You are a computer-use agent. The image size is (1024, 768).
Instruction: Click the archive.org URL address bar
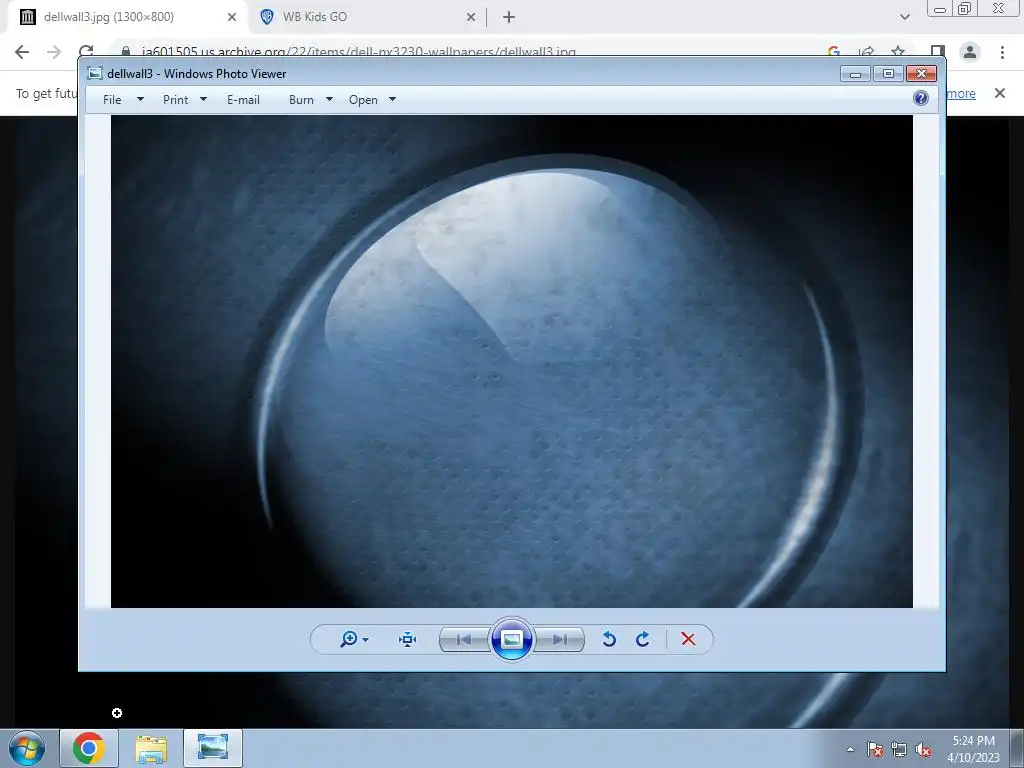point(358,51)
